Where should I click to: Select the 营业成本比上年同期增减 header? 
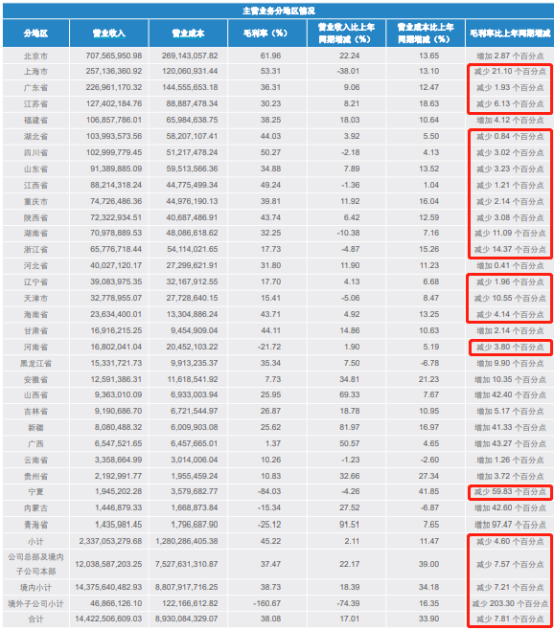pos(426,33)
